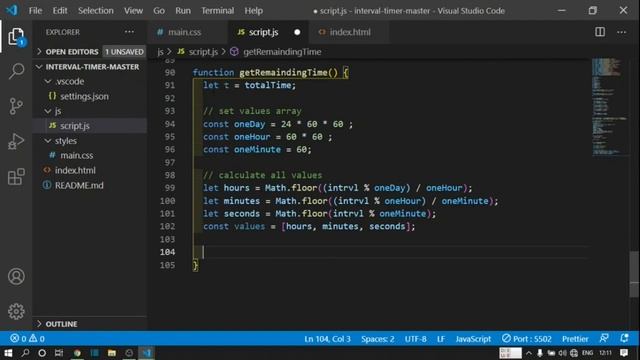640x360 pixels.
Task: Show hidden tray icons chevron
Action: [x=529, y=353]
